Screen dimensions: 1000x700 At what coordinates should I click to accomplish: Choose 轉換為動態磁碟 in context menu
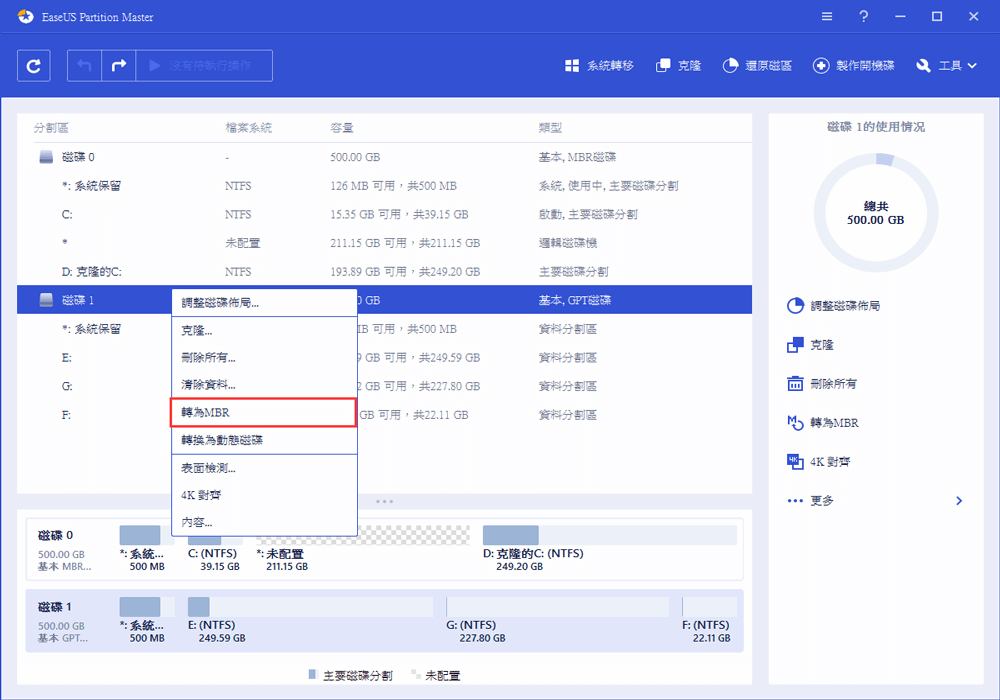pos(264,440)
